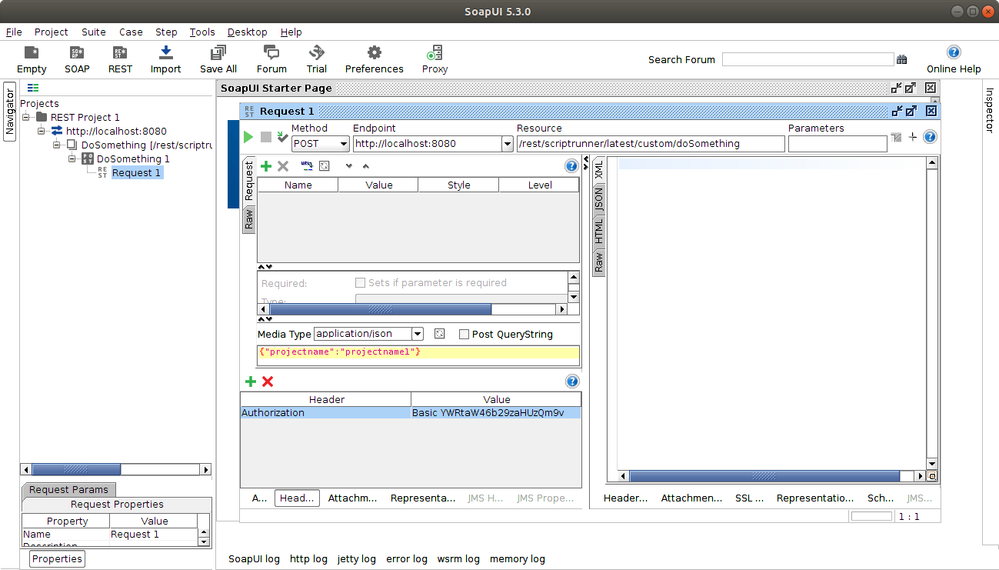999x570 pixels.
Task: Open Media Type application/json dropdown
Action: (418, 334)
